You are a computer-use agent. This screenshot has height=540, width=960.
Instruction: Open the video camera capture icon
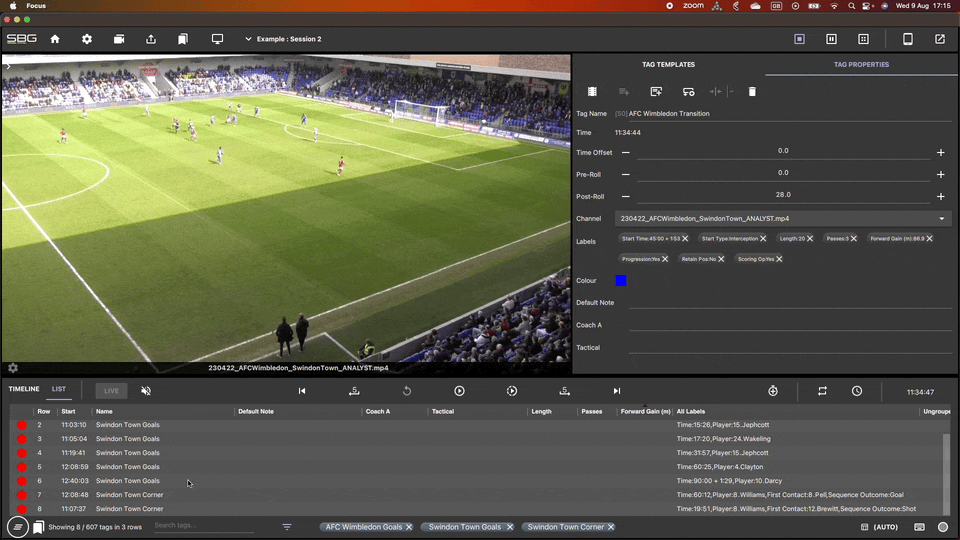point(119,39)
